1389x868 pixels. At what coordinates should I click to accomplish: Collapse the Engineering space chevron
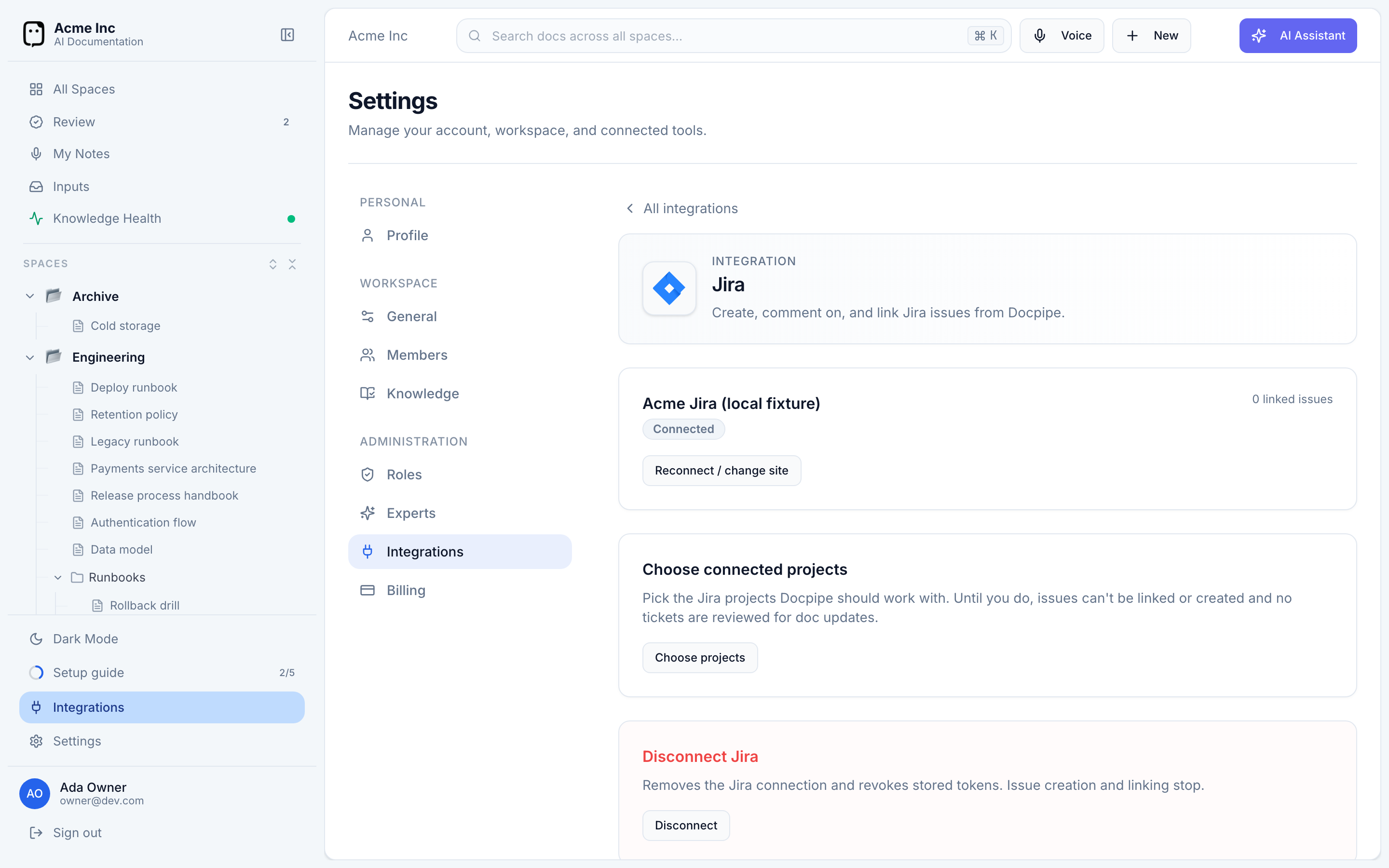(30, 357)
